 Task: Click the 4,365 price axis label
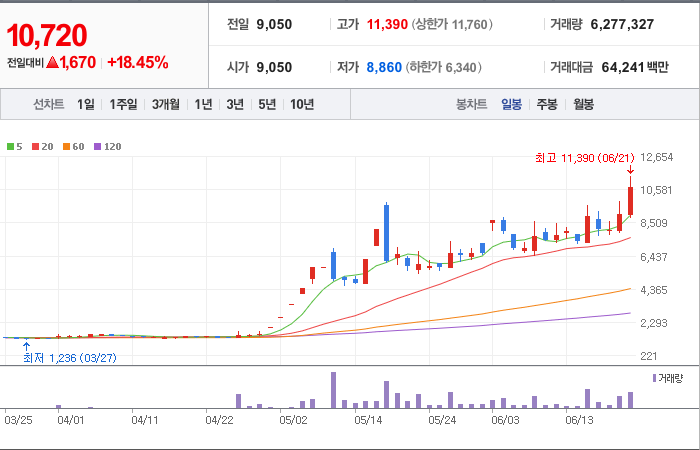(654, 290)
